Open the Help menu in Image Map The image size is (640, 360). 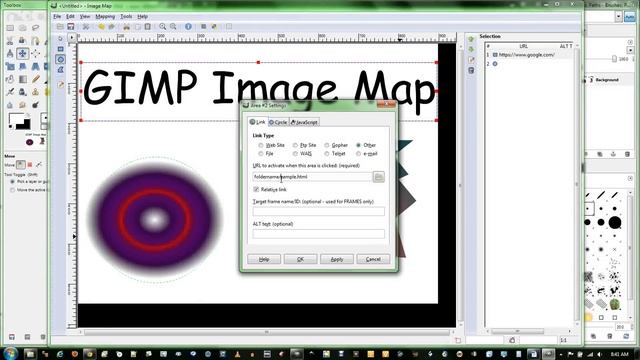tap(142, 17)
